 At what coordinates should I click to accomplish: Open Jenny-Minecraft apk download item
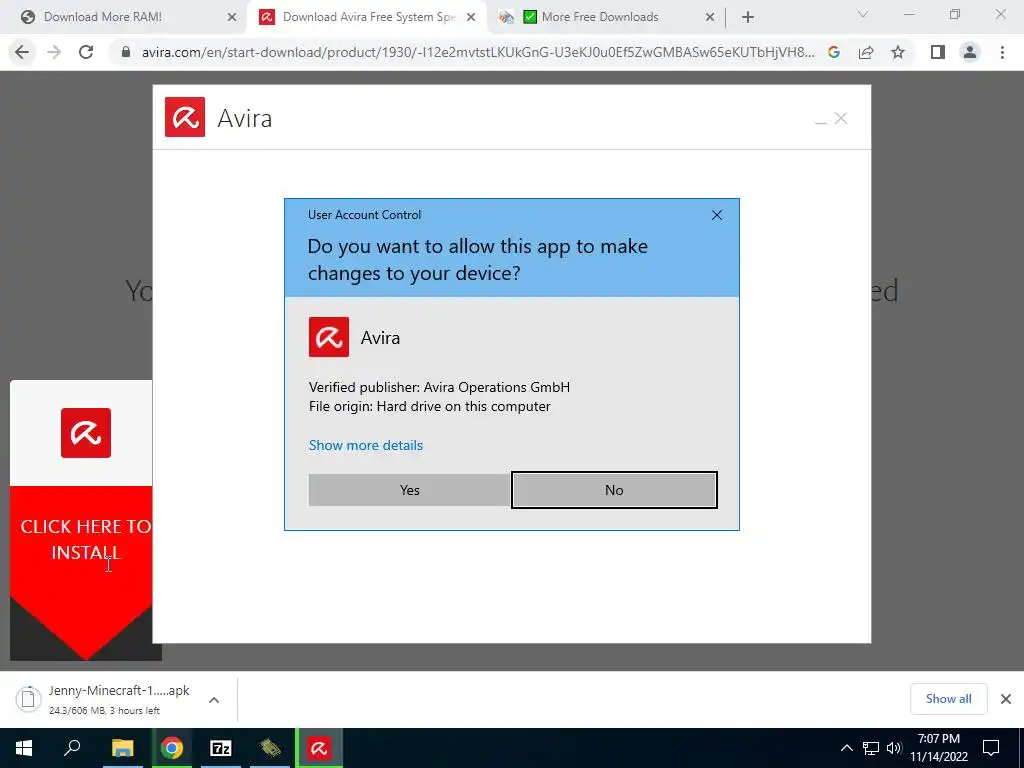tap(104, 699)
